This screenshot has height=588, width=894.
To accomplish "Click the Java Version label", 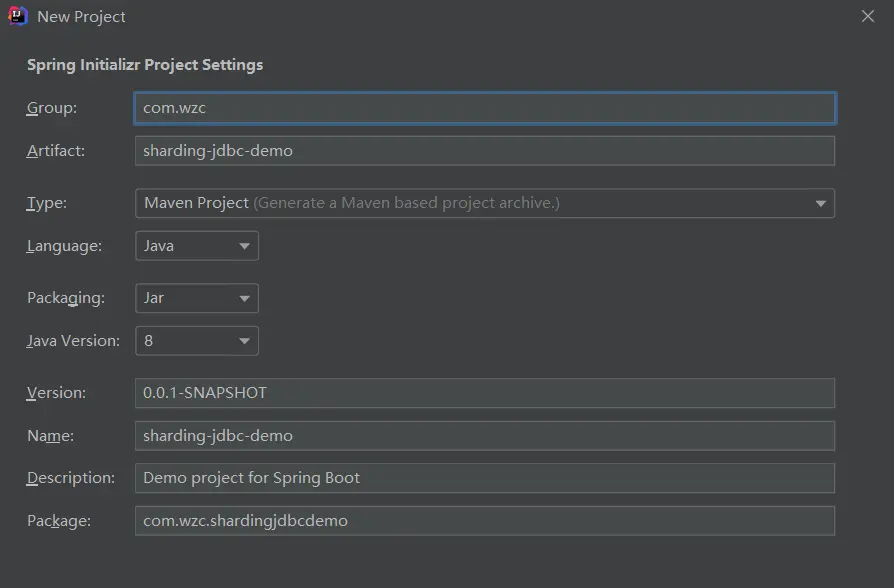I will [x=73, y=341].
